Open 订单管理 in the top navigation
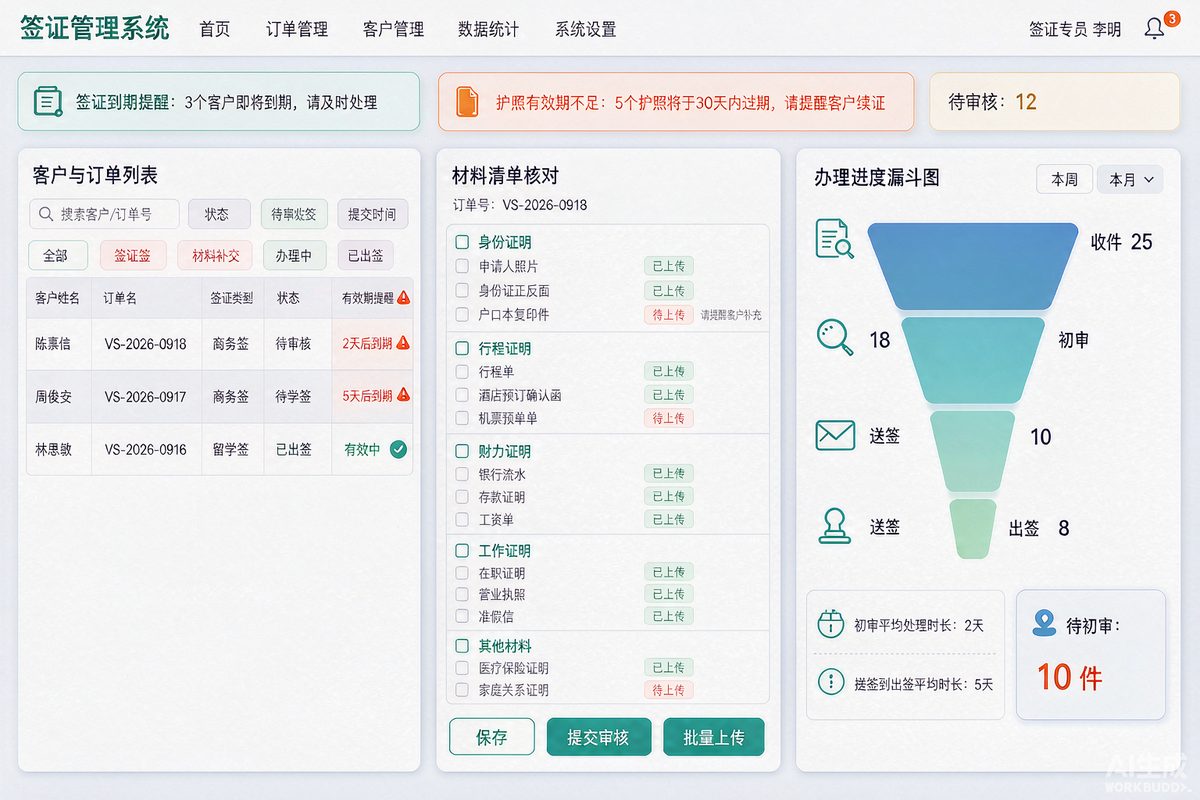This screenshot has height=800, width=1200. pos(297,29)
